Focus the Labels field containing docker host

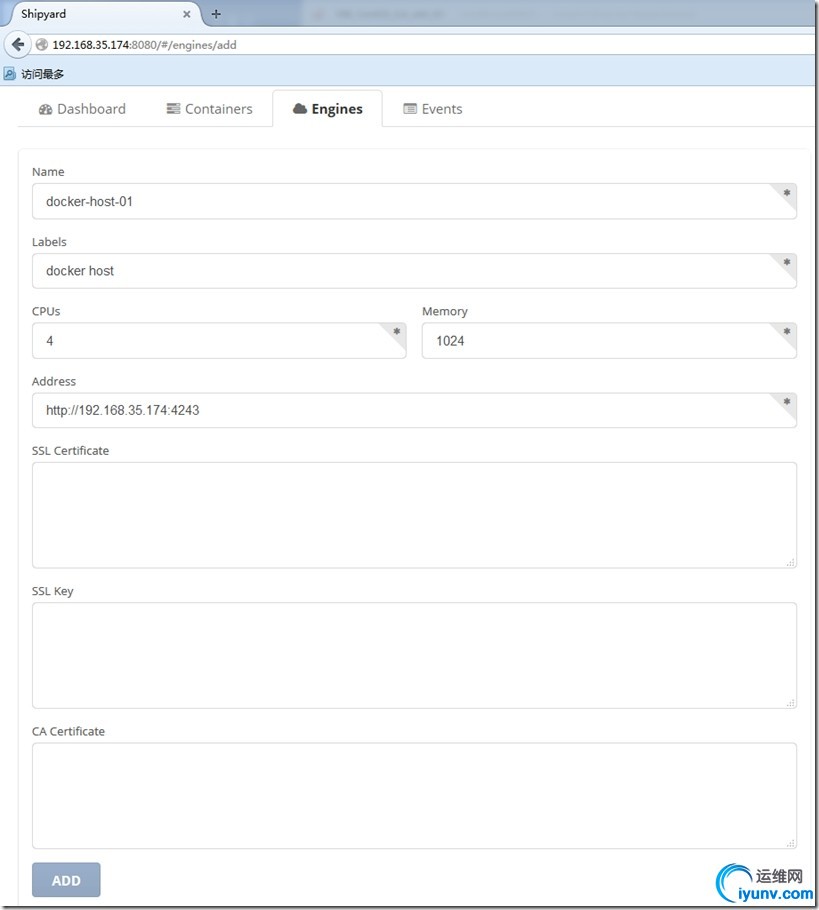tap(414, 271)
